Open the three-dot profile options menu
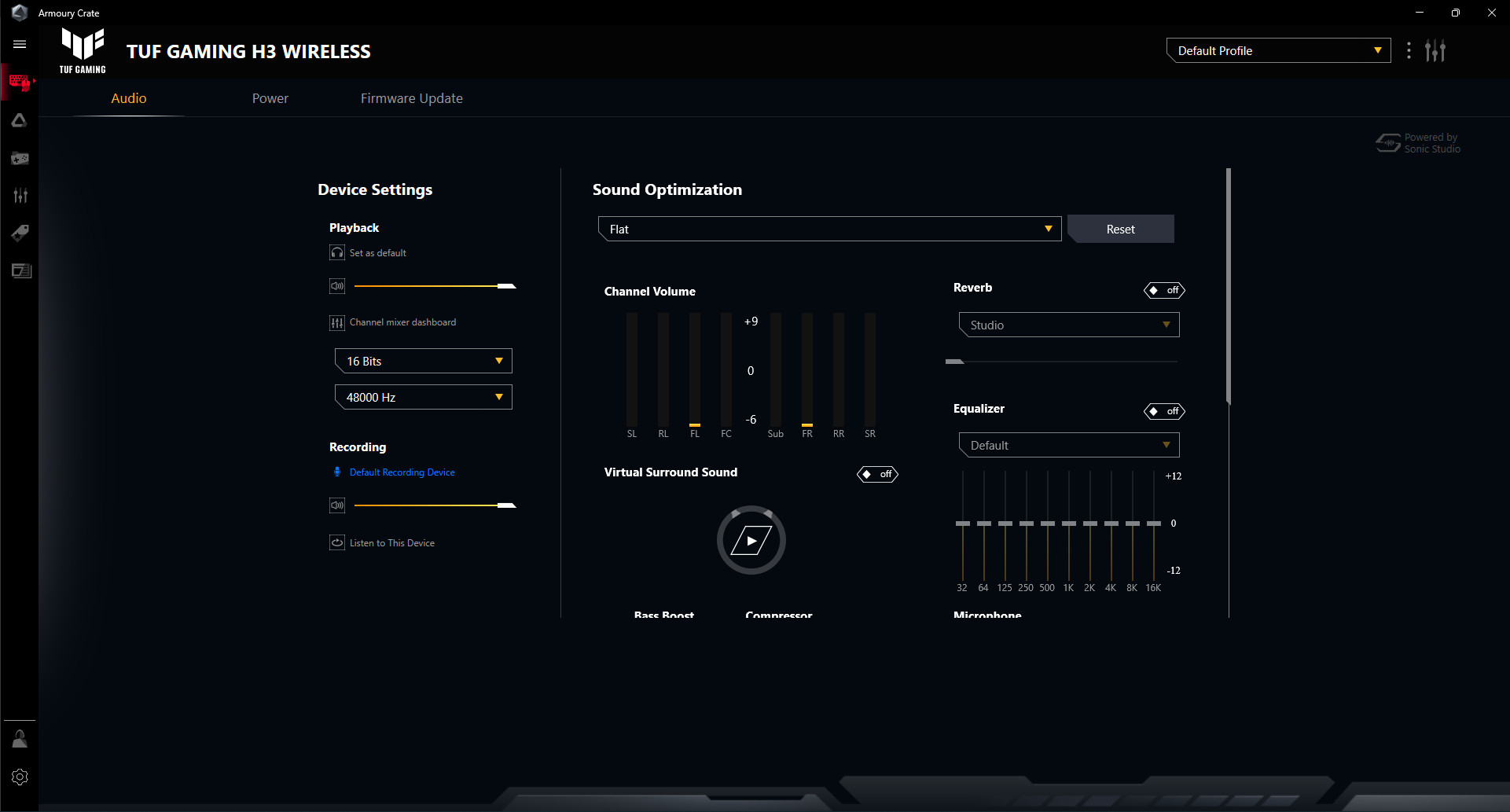This screenshot has height=812, width=1510. pyautogui.click(x=1409, y=51)
